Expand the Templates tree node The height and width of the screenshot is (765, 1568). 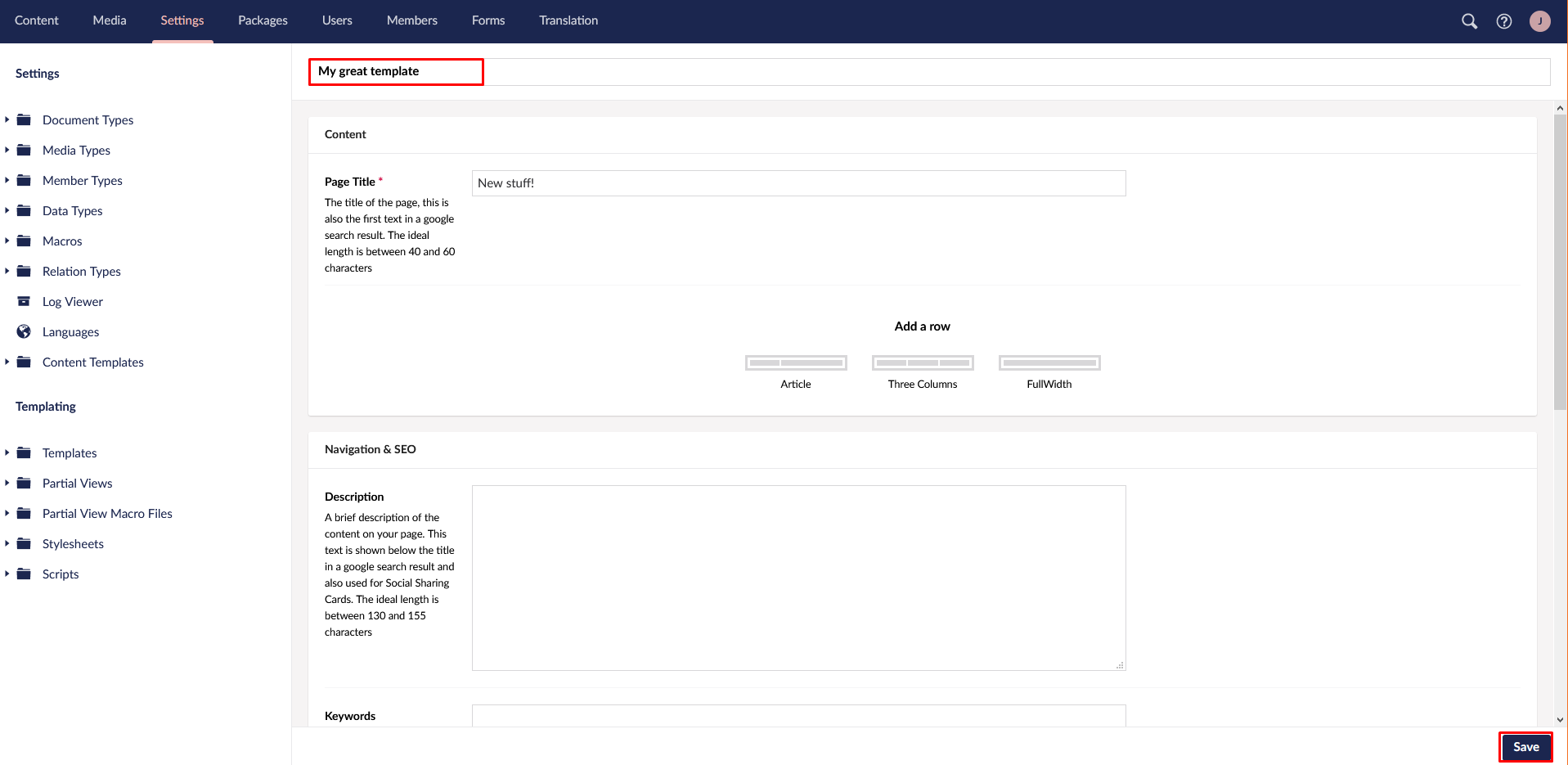[x=7, y=452]
